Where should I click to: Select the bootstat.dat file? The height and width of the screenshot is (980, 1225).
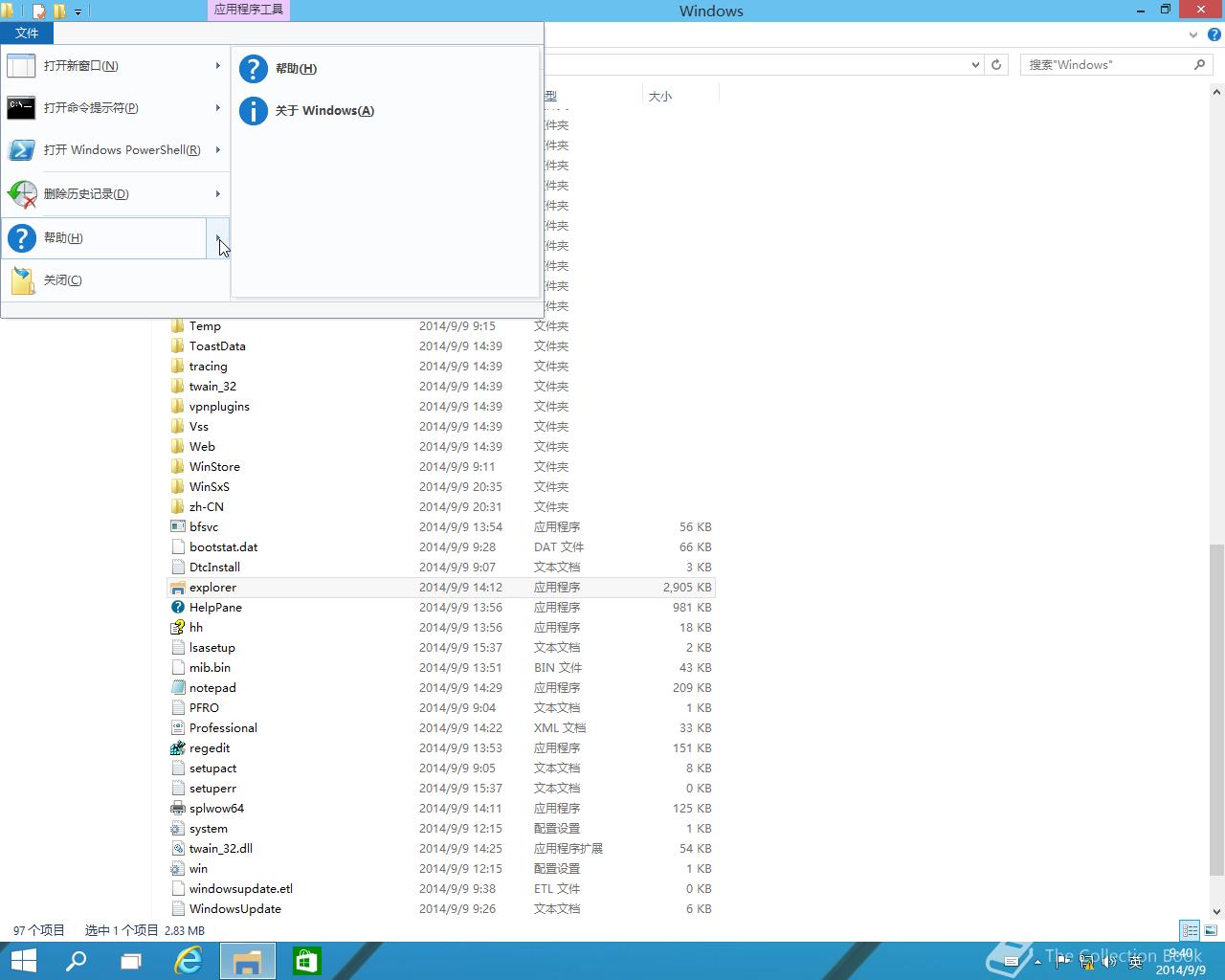[x=441, y=547]
